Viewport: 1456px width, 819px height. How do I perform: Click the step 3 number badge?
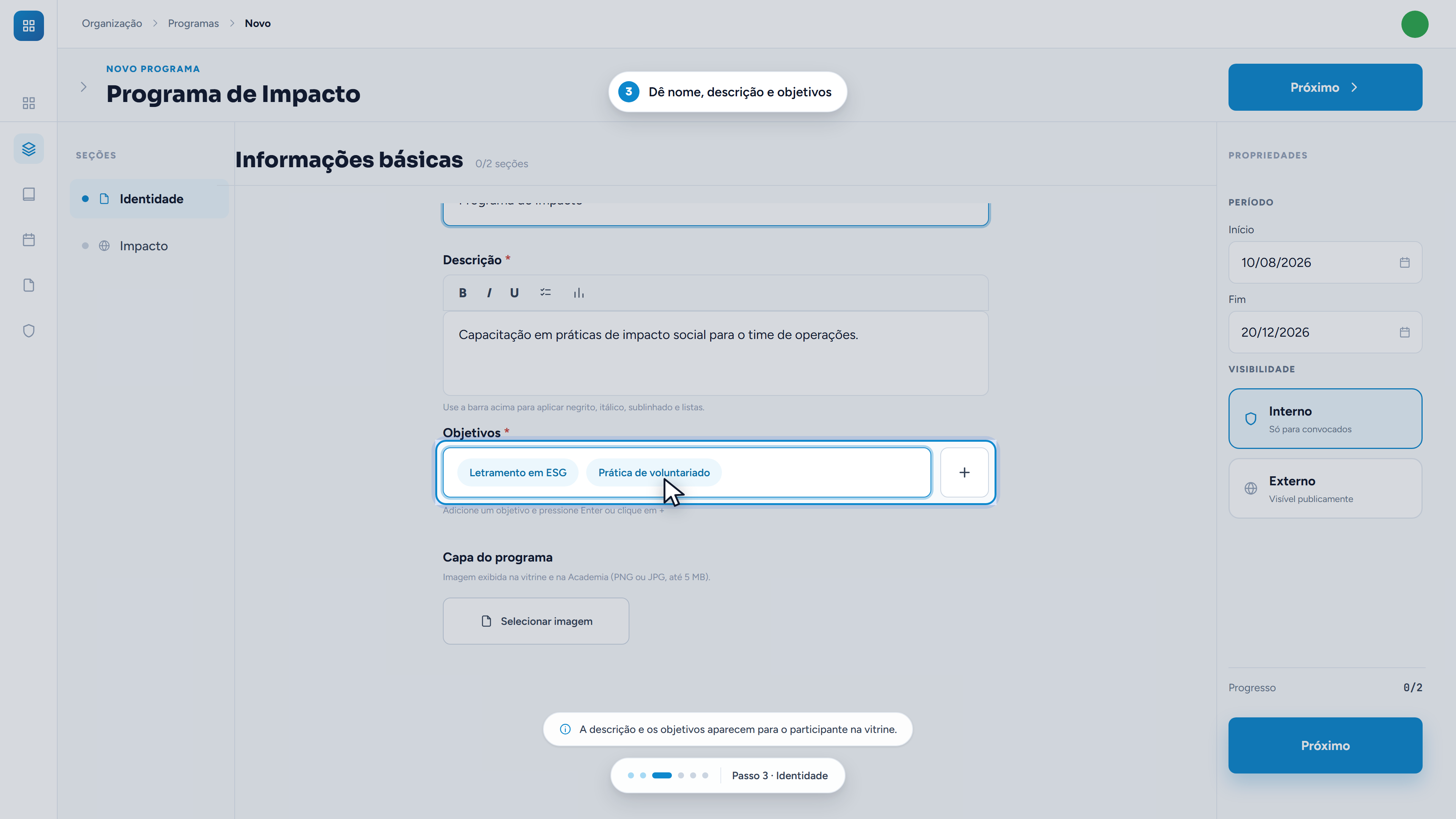pos(629,91)
